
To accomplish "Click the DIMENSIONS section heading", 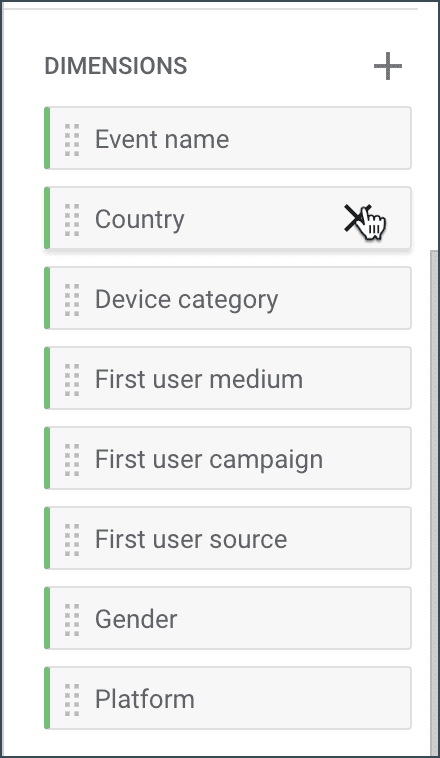I will 116,66.
